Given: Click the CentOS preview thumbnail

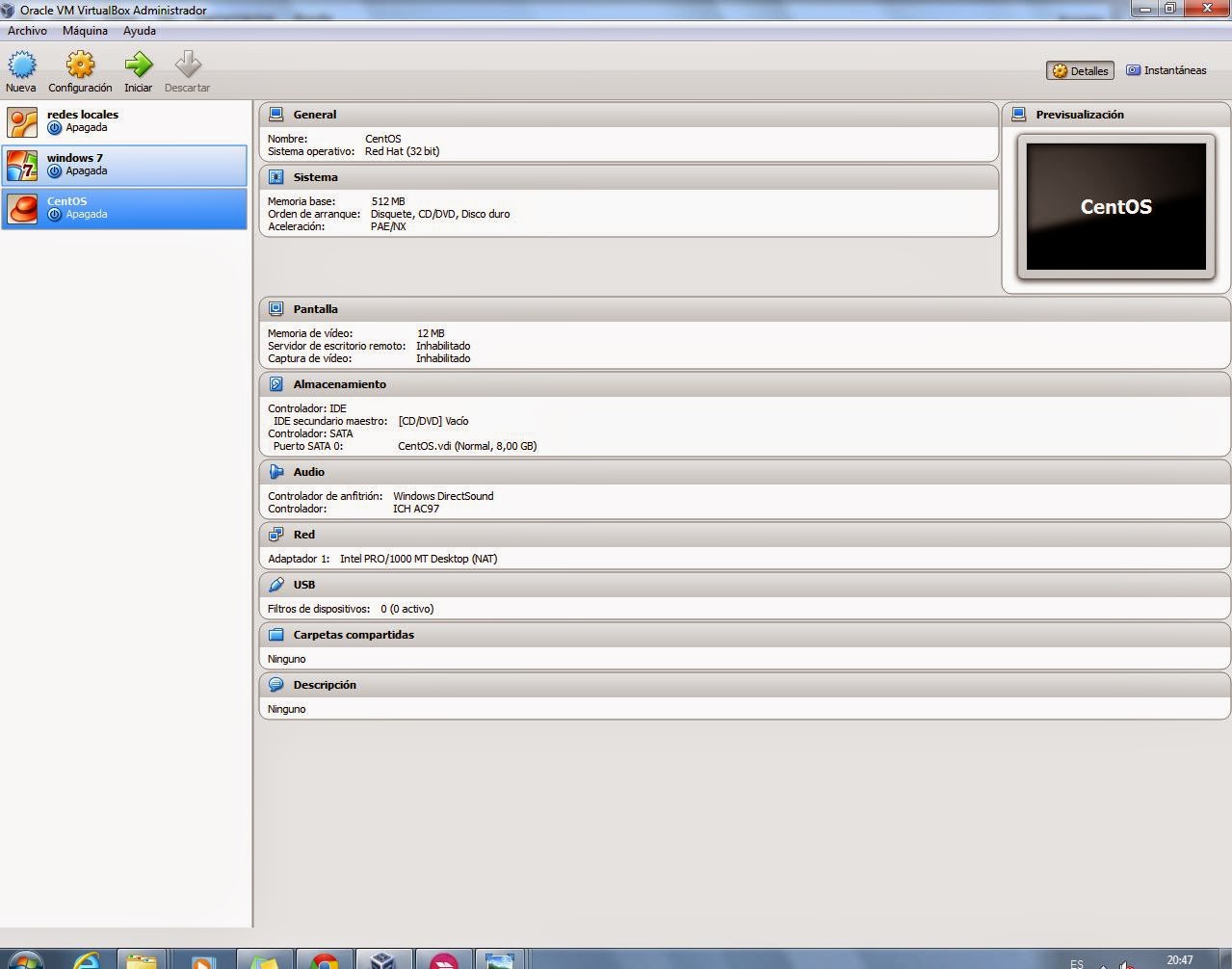Looking at the screenshot, I should tap(1116, 206).
